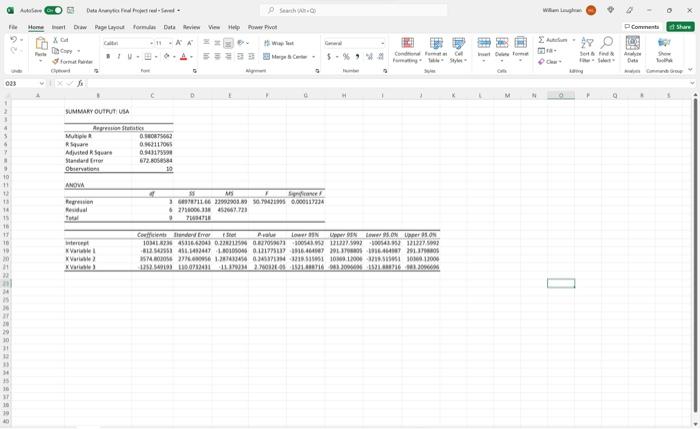Click the AutoSum sigma button

pyautogui.click(x=552, y=40)
